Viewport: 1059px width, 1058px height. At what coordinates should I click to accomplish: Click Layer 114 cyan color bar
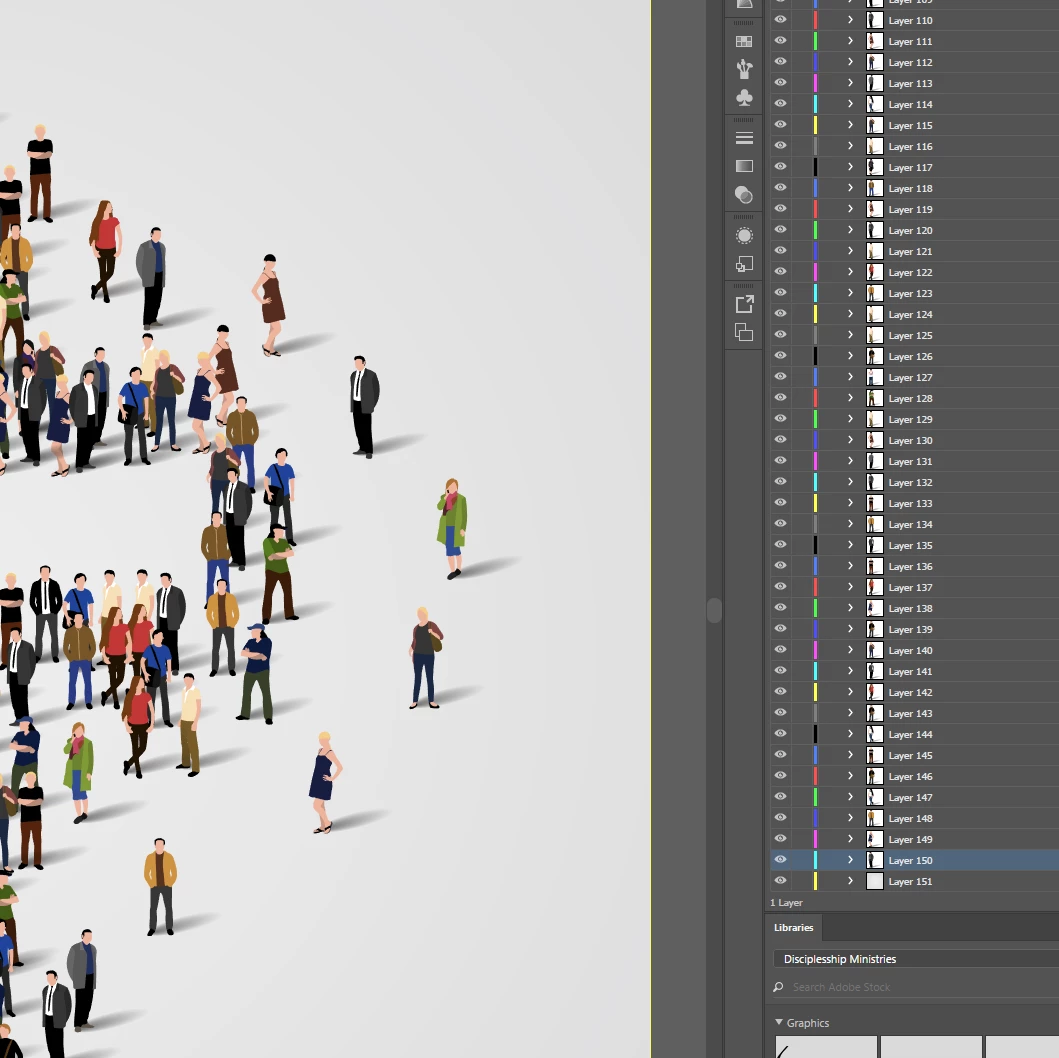(x=815, y=104)
